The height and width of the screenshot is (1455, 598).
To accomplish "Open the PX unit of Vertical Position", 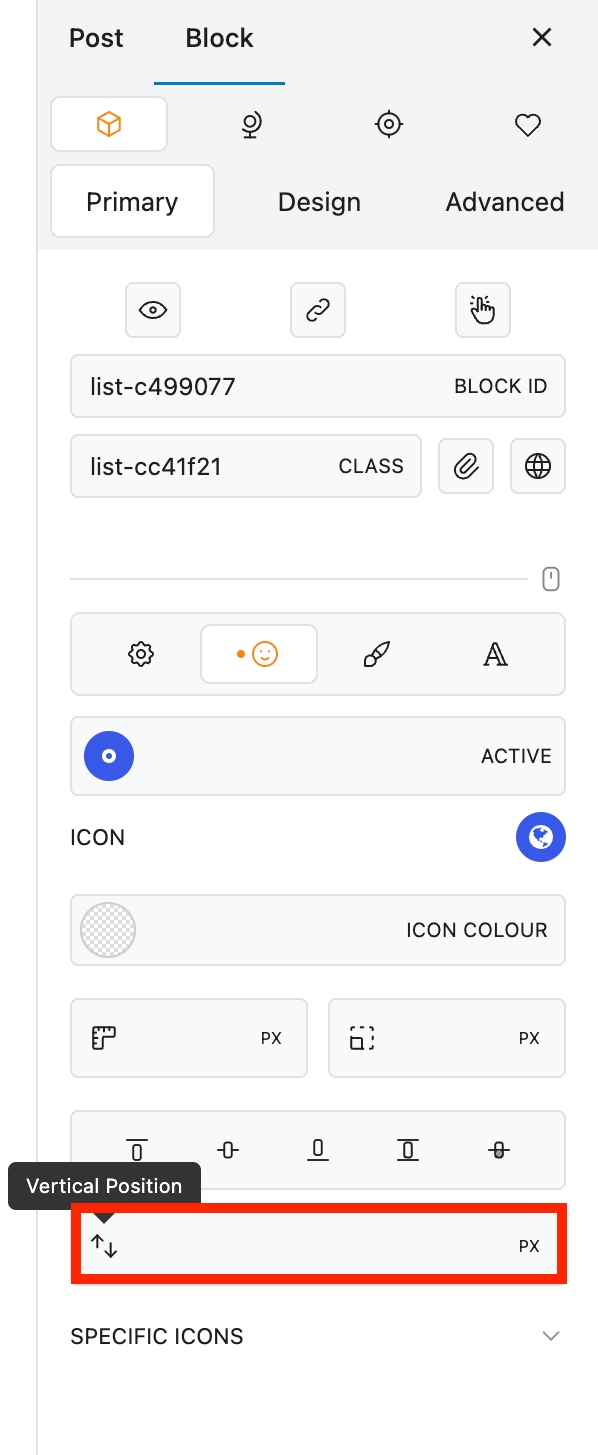I will tap(529, 1246).
